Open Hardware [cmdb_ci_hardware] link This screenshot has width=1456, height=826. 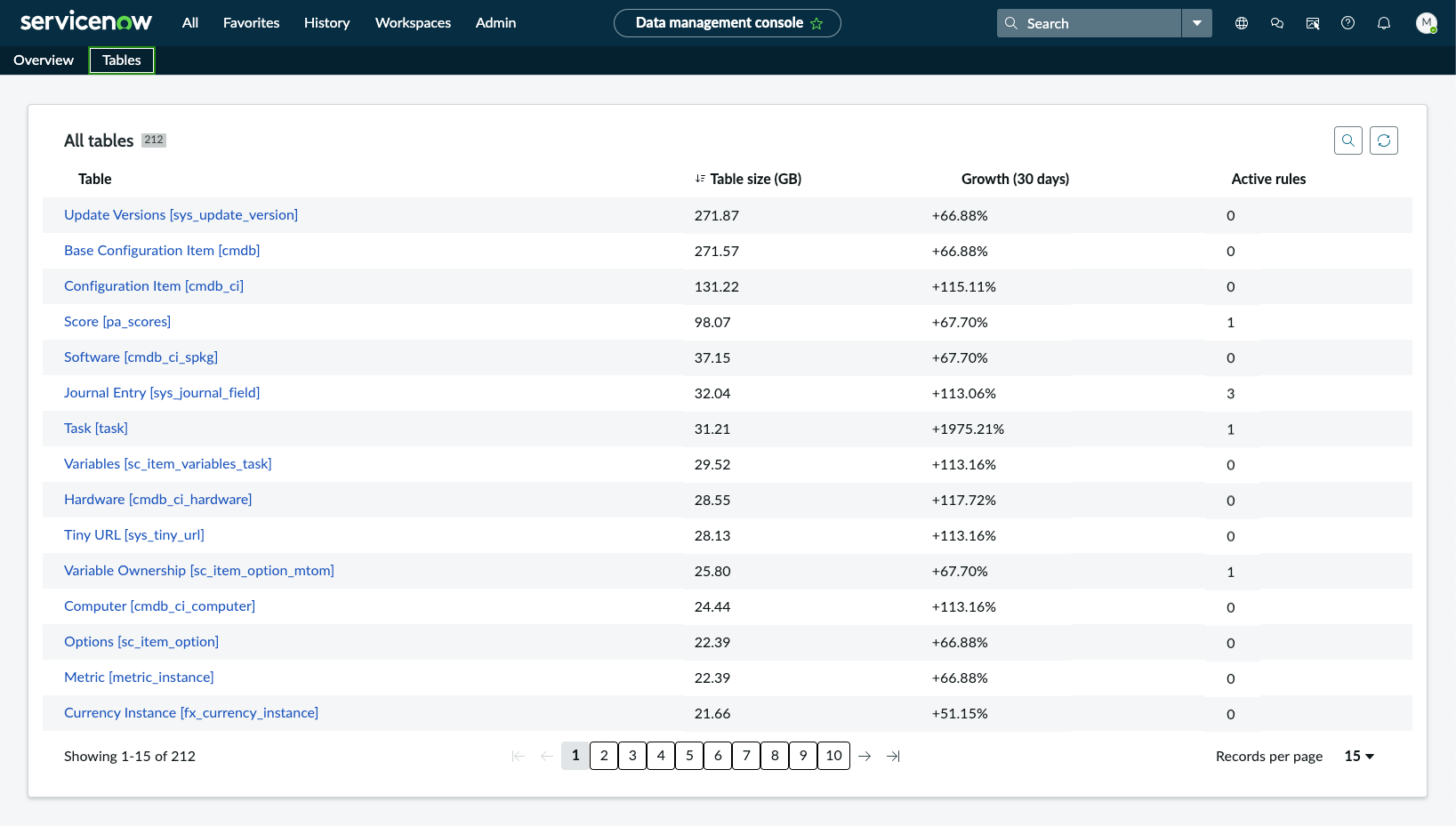(x=157, y=500)
